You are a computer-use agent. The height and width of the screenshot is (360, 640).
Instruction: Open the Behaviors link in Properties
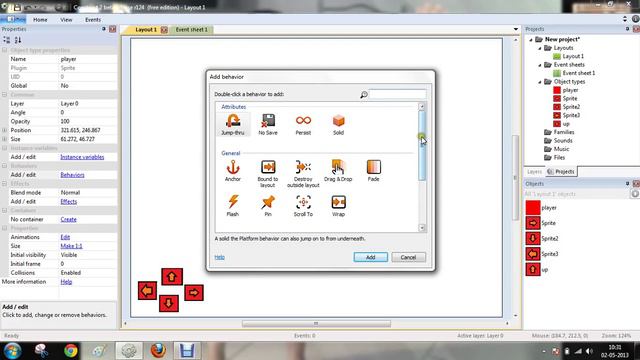tap(73, 175)
